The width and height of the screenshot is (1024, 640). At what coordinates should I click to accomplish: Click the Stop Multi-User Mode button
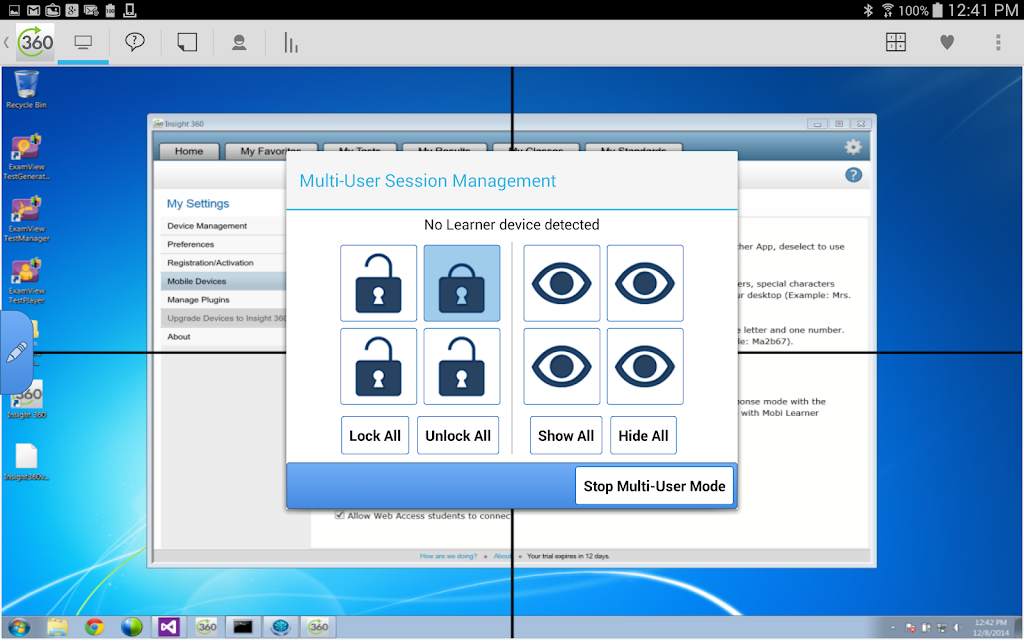654,486
